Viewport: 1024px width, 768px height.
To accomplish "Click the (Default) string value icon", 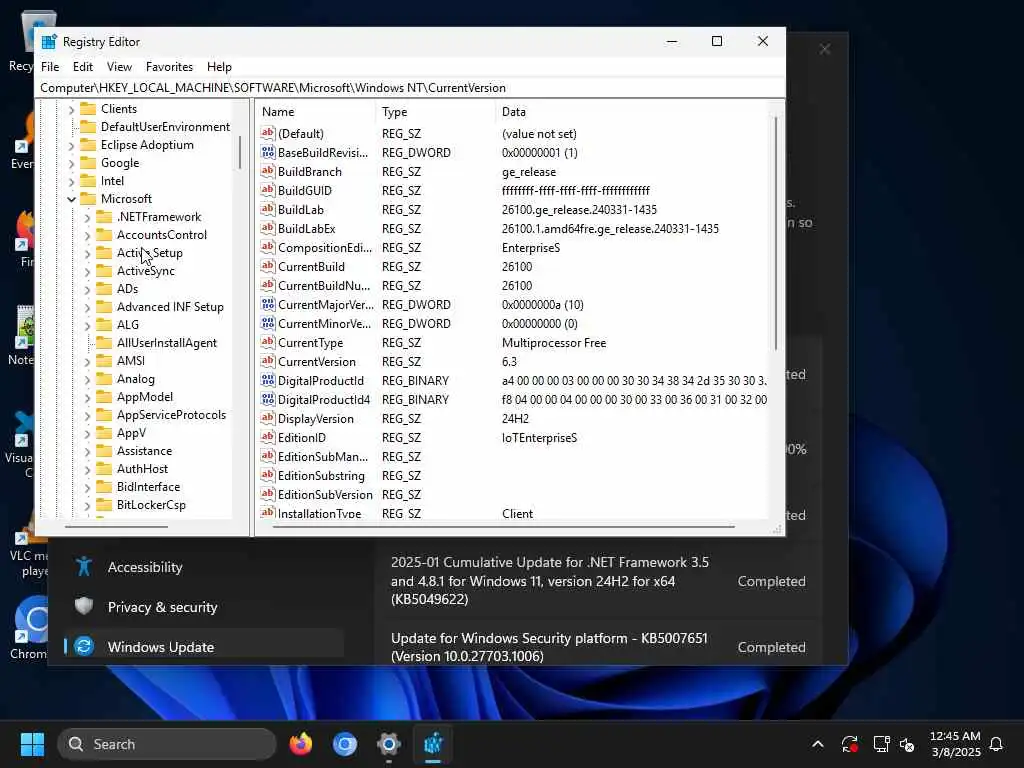I will tap(268, 133).
